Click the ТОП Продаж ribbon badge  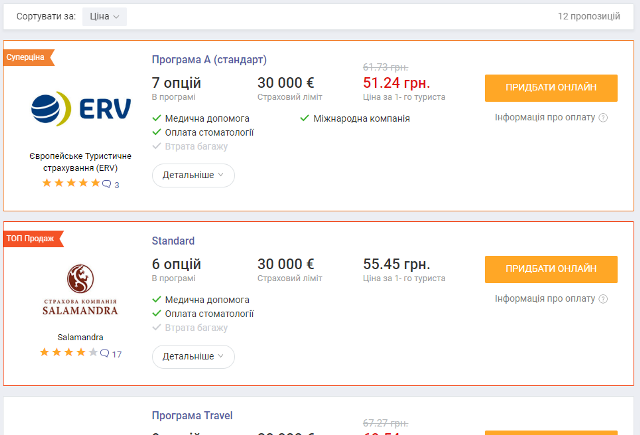tap(33, 239)
